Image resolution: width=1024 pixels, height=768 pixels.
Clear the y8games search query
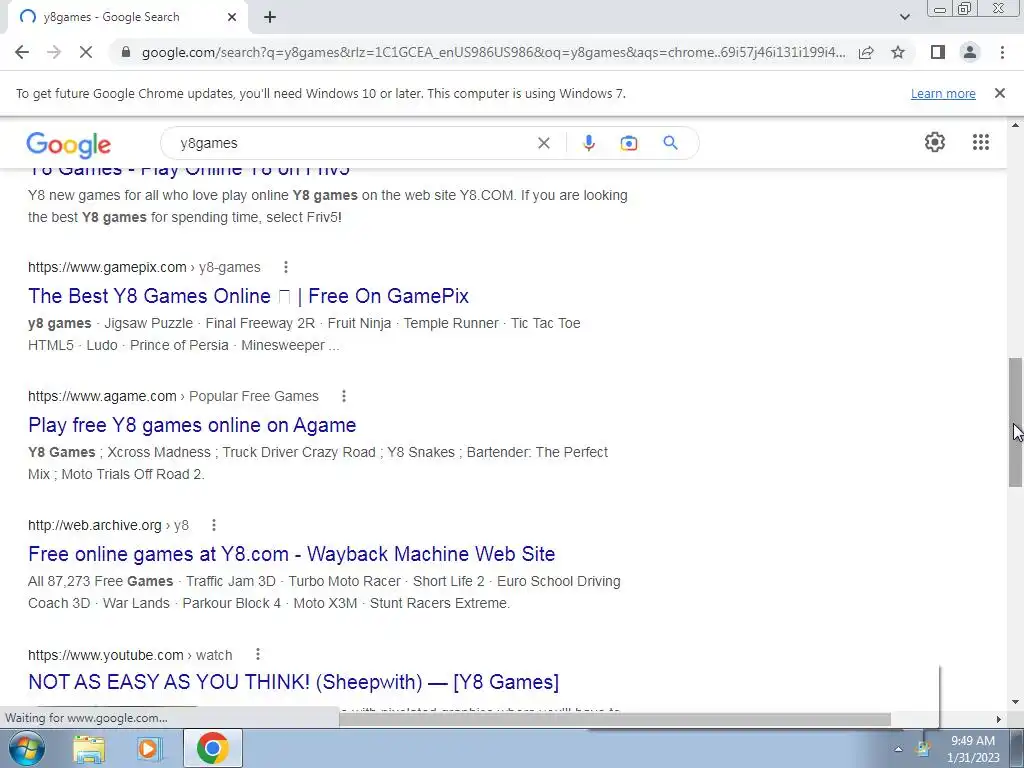(x=543, y=143)
